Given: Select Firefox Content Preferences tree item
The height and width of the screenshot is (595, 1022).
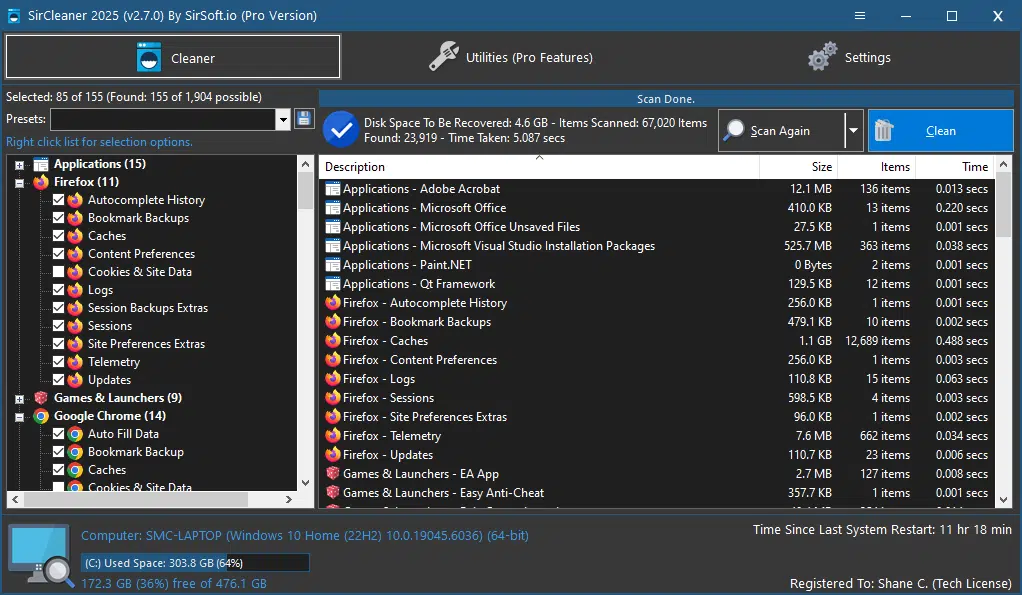Looking at the screenshot, I should coord(141,254).
